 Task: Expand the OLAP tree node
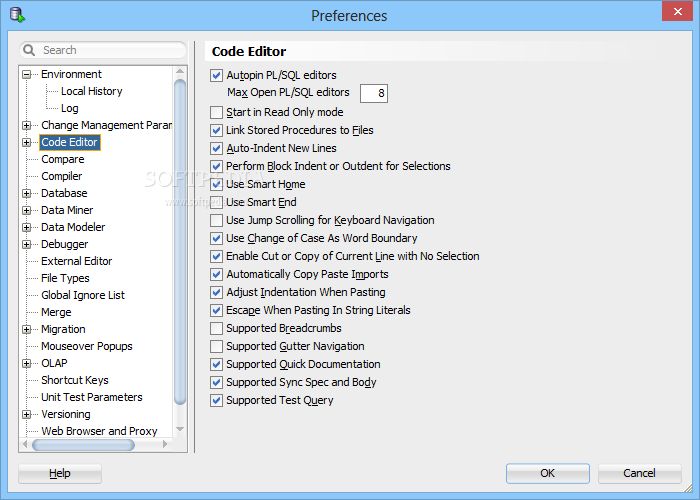(x=27, y=363)
